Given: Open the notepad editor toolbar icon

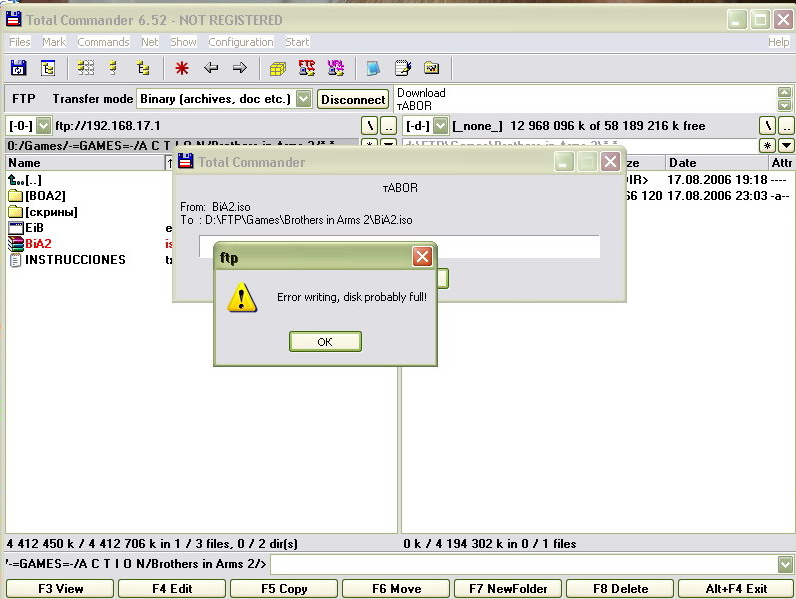Looking at the screenshot, I should [403, 68].
